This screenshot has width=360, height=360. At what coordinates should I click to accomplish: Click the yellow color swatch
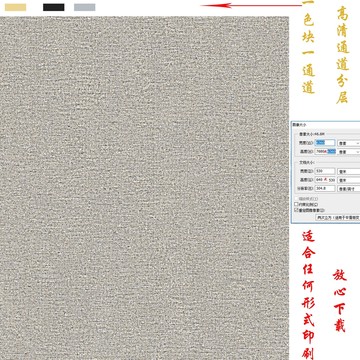(15, 7)
